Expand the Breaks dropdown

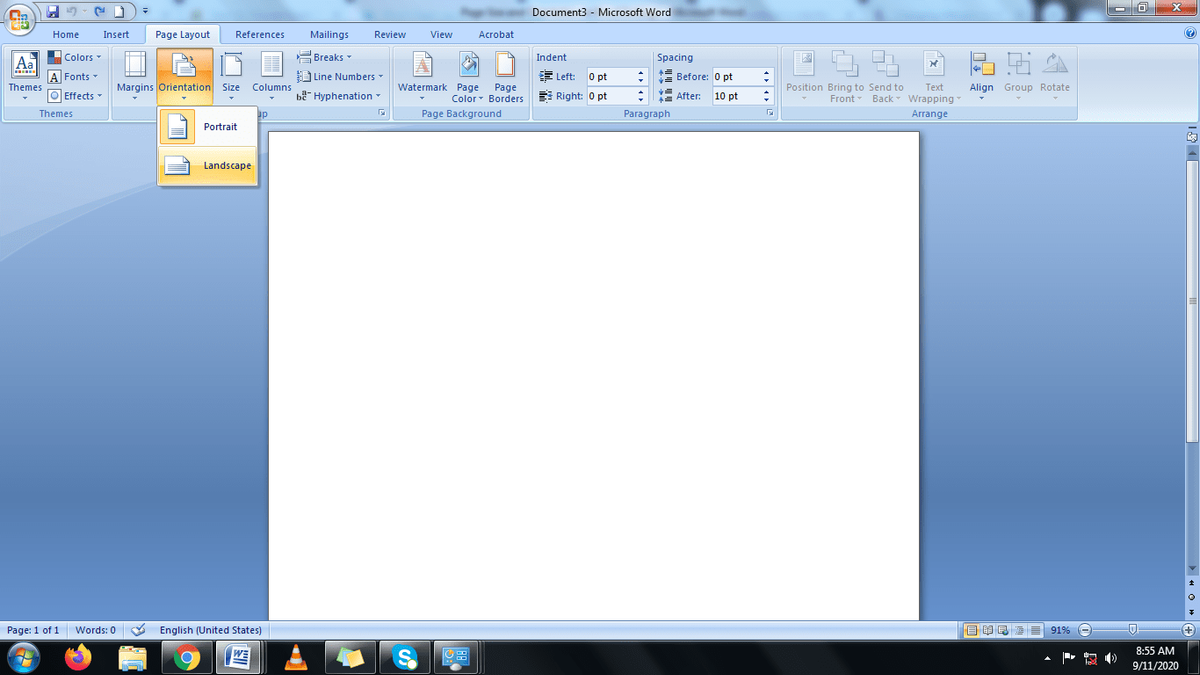coord(324,58)
